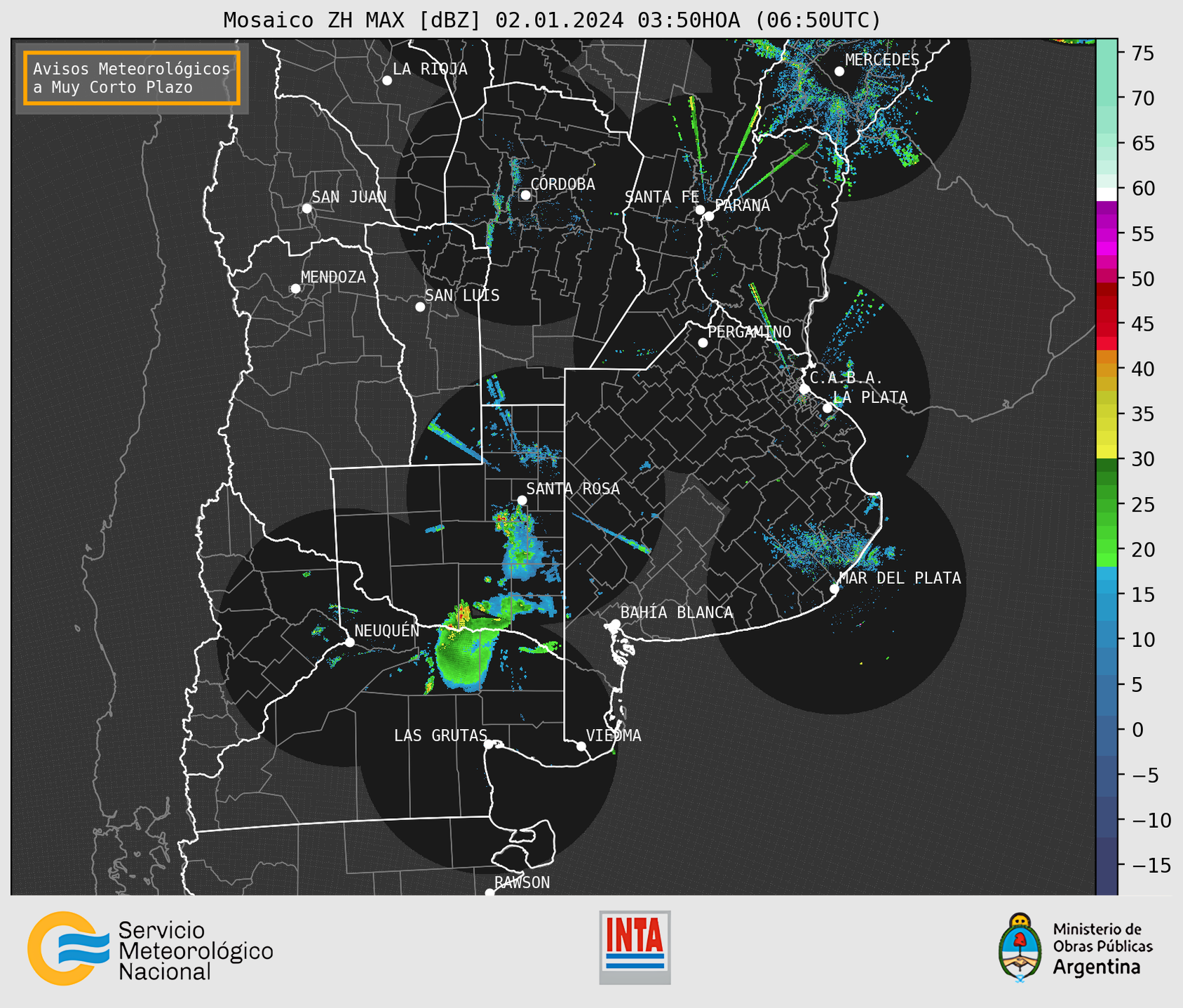The height and width of the screenshot is (1008, 1183).
Task: Click the Mendoza city marker dot
Action: [x=295, y=289]
